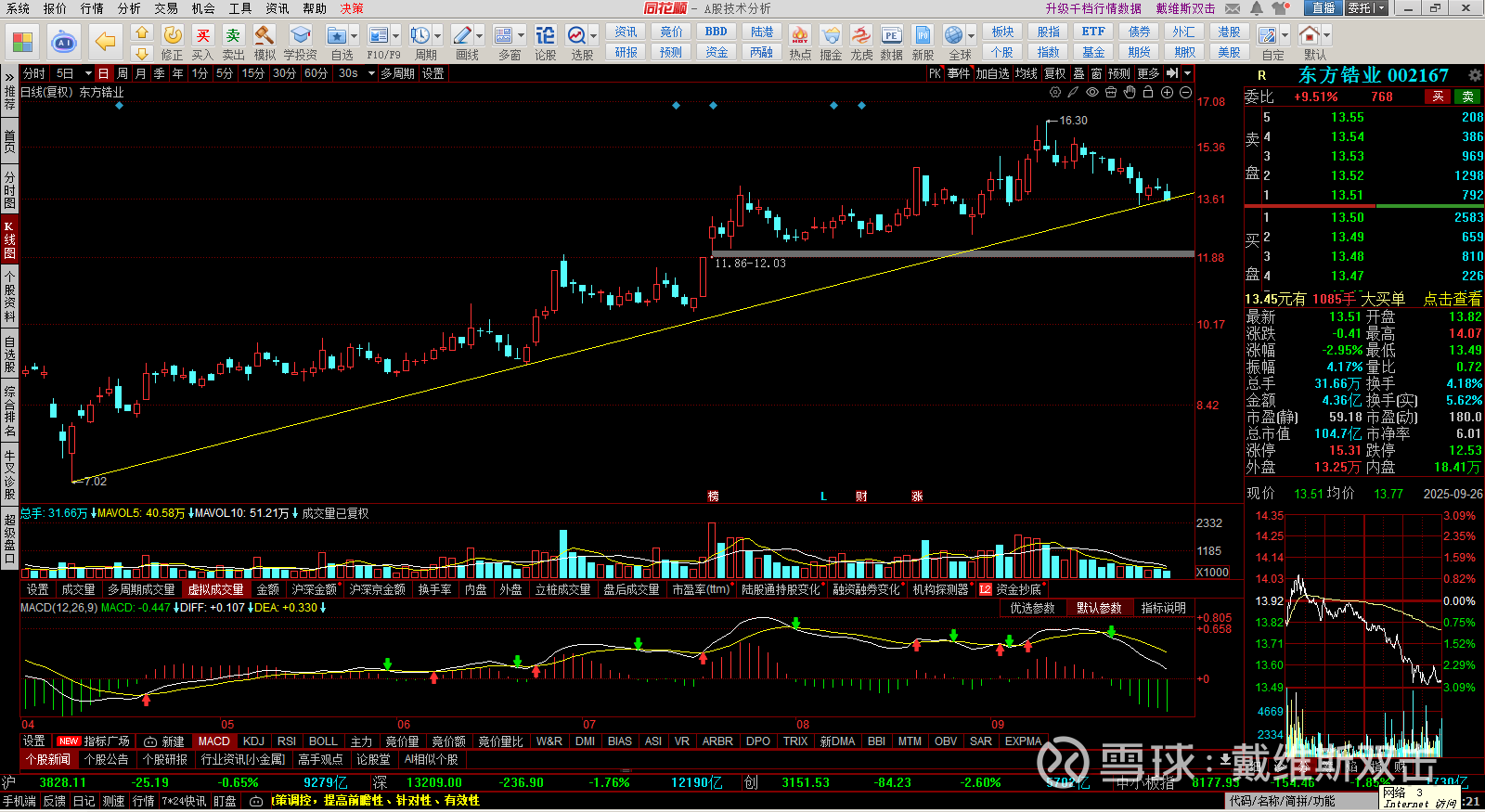Screen dimensions: 1485x812
Task: Click the 点击查看 link
Action: (1453, 299)
